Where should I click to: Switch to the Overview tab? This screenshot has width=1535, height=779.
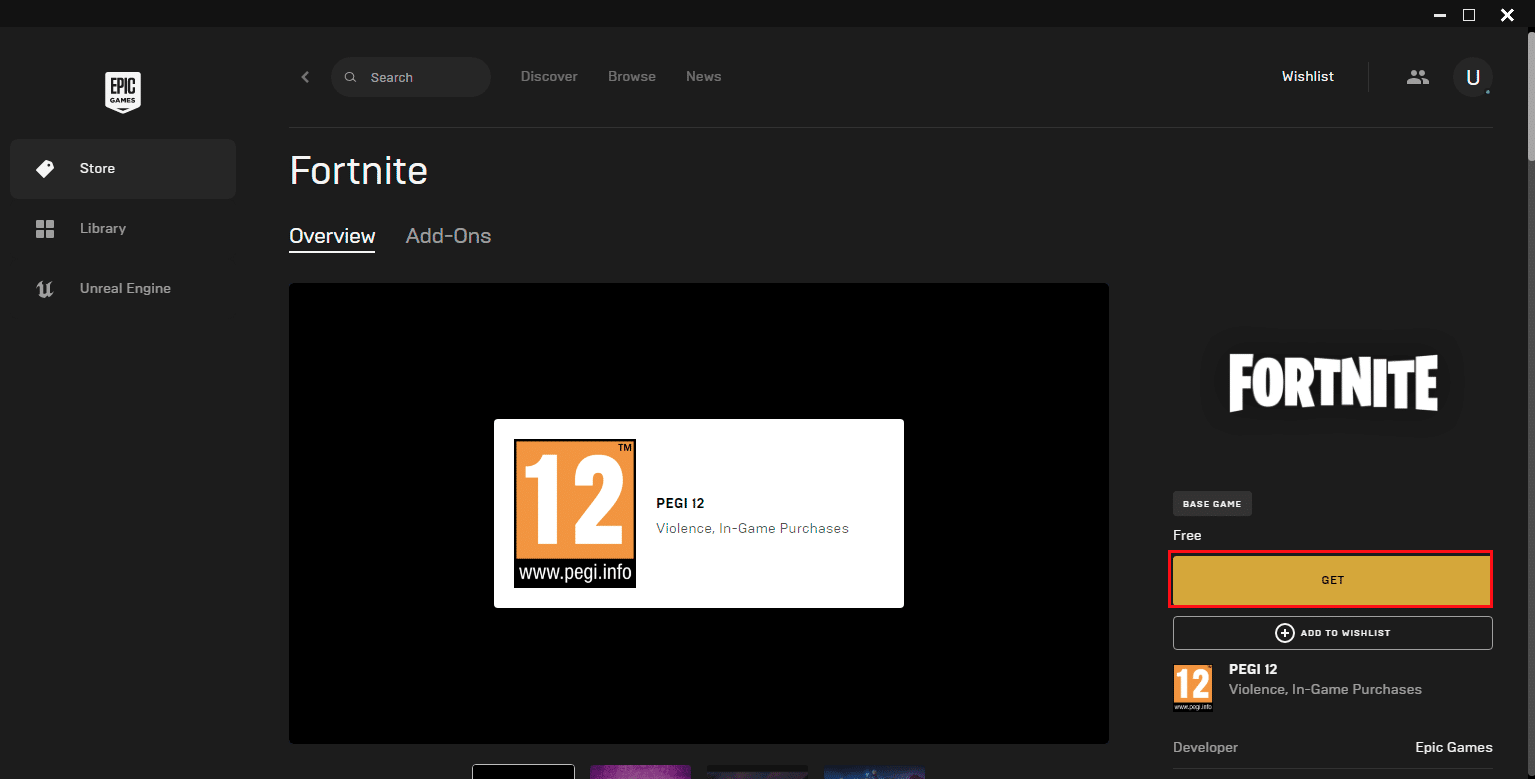pos(332,236)
